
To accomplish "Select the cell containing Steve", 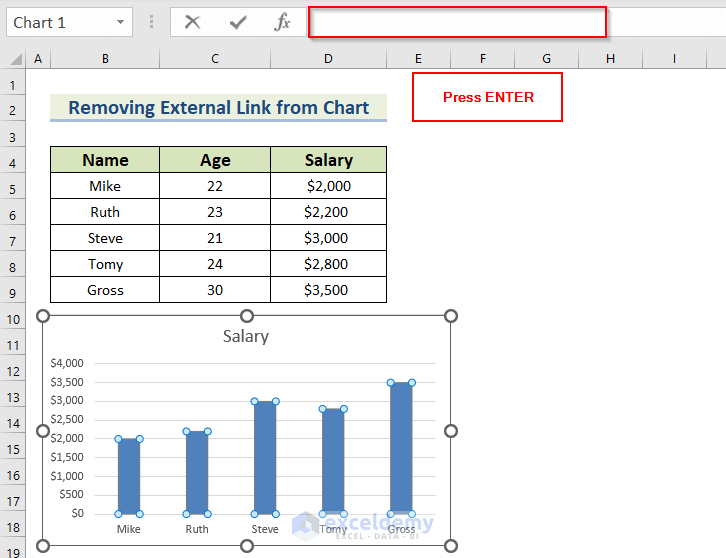I will pos(105,238).
